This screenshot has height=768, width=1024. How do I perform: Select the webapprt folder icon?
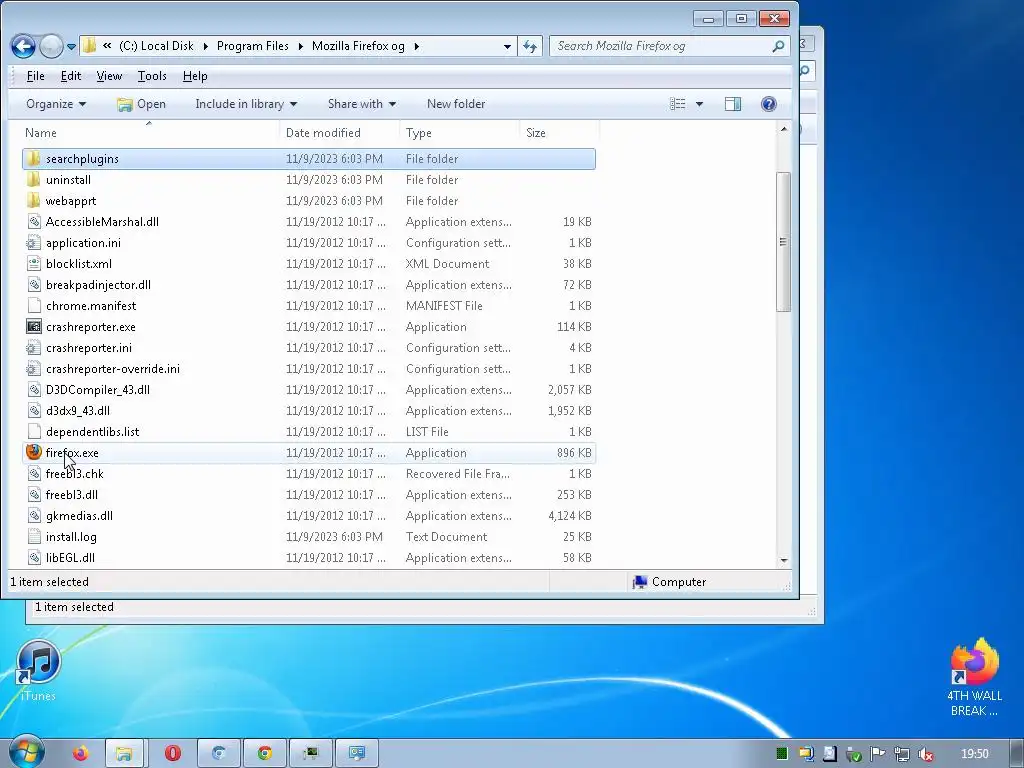(x=33, y=200)
